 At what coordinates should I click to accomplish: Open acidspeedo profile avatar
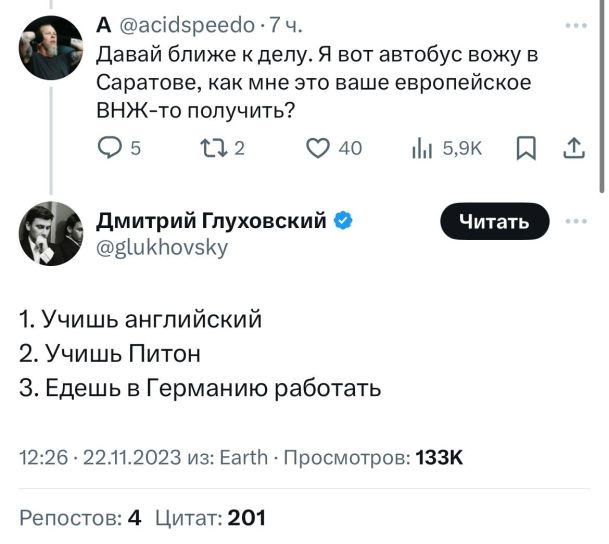pos(50,46)
